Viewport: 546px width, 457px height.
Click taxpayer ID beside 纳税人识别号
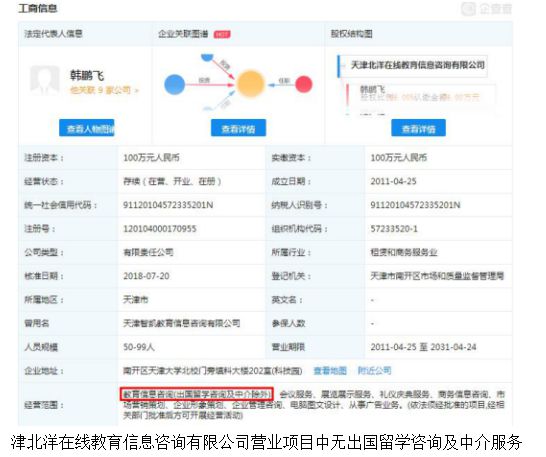coord(415,205)
